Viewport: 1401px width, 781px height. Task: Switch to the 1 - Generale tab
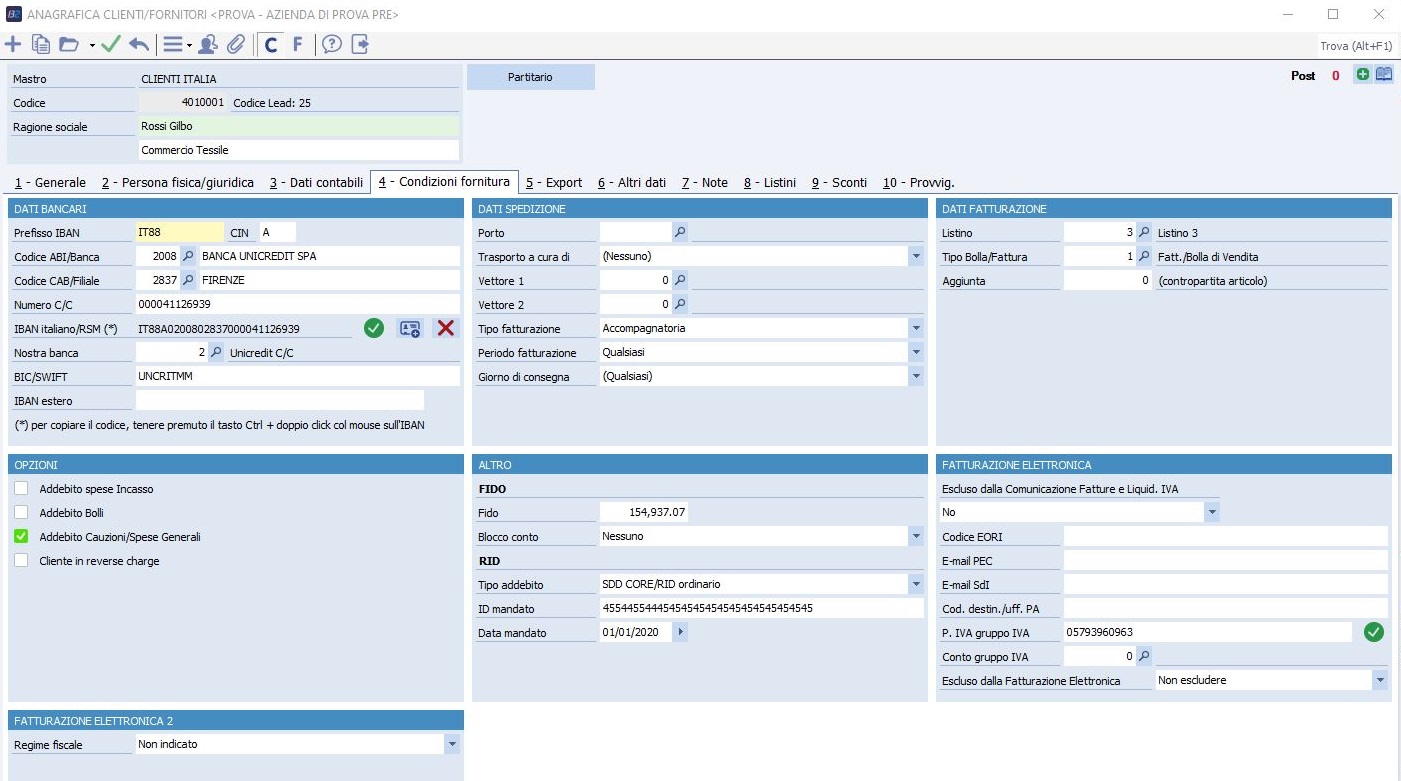pyautogui.click(x=50, y=183)
